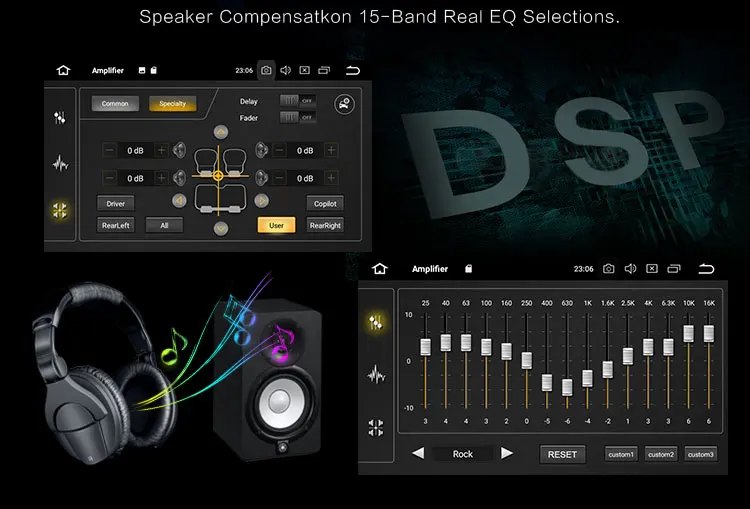This screenshot has height=509, width=750.
Task: Switch to the Common tab
Action: tap(115, 103)
